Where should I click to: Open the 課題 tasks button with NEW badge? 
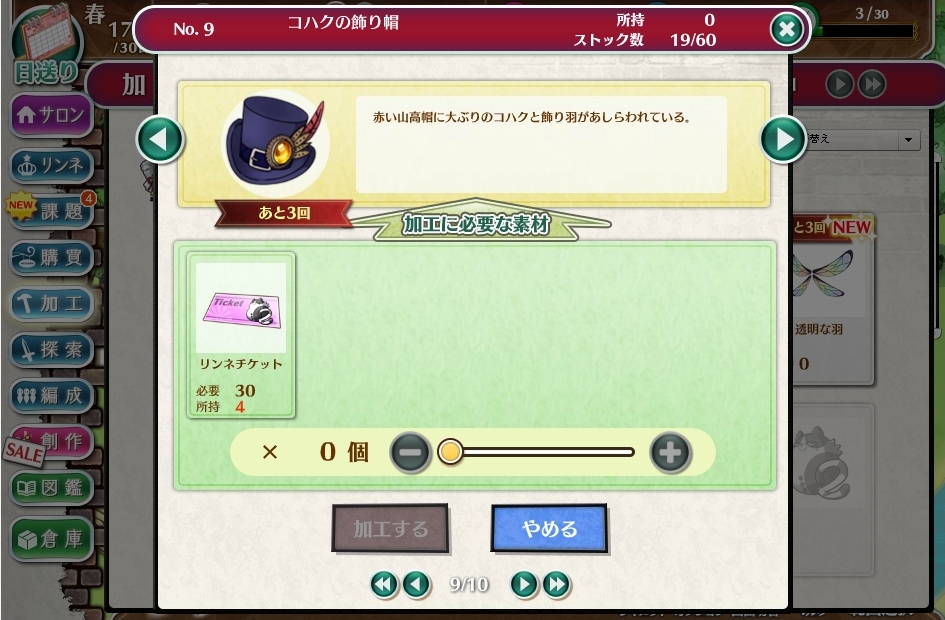(51, 211)
